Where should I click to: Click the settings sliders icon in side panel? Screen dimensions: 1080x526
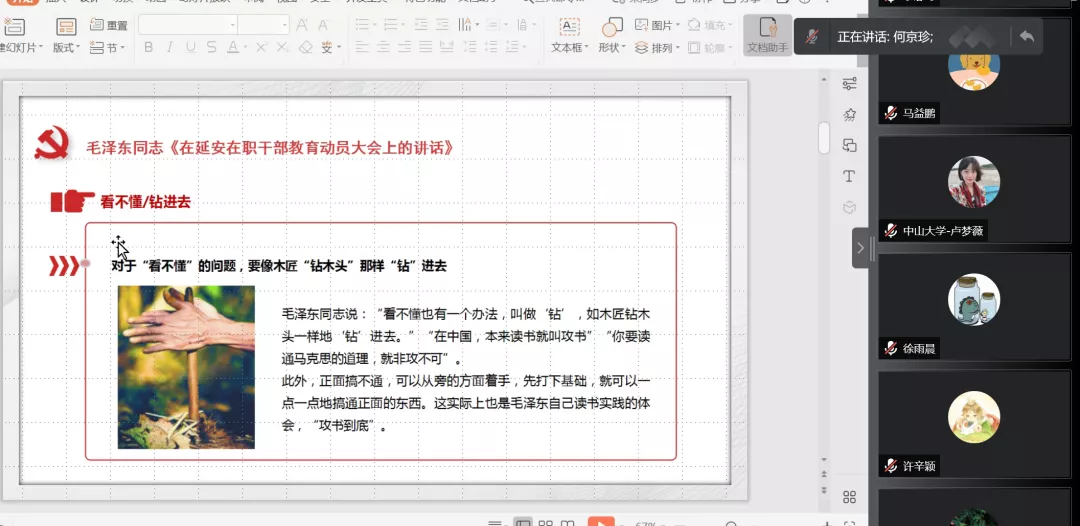coord(850,84)
